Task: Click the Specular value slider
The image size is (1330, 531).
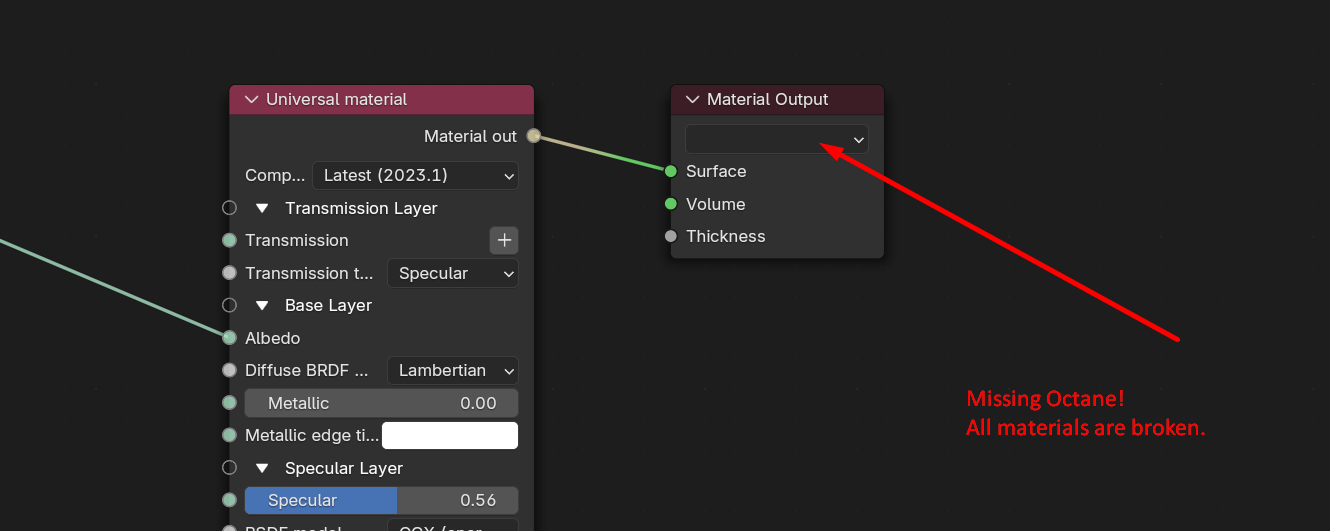Action: coord(381,500)
